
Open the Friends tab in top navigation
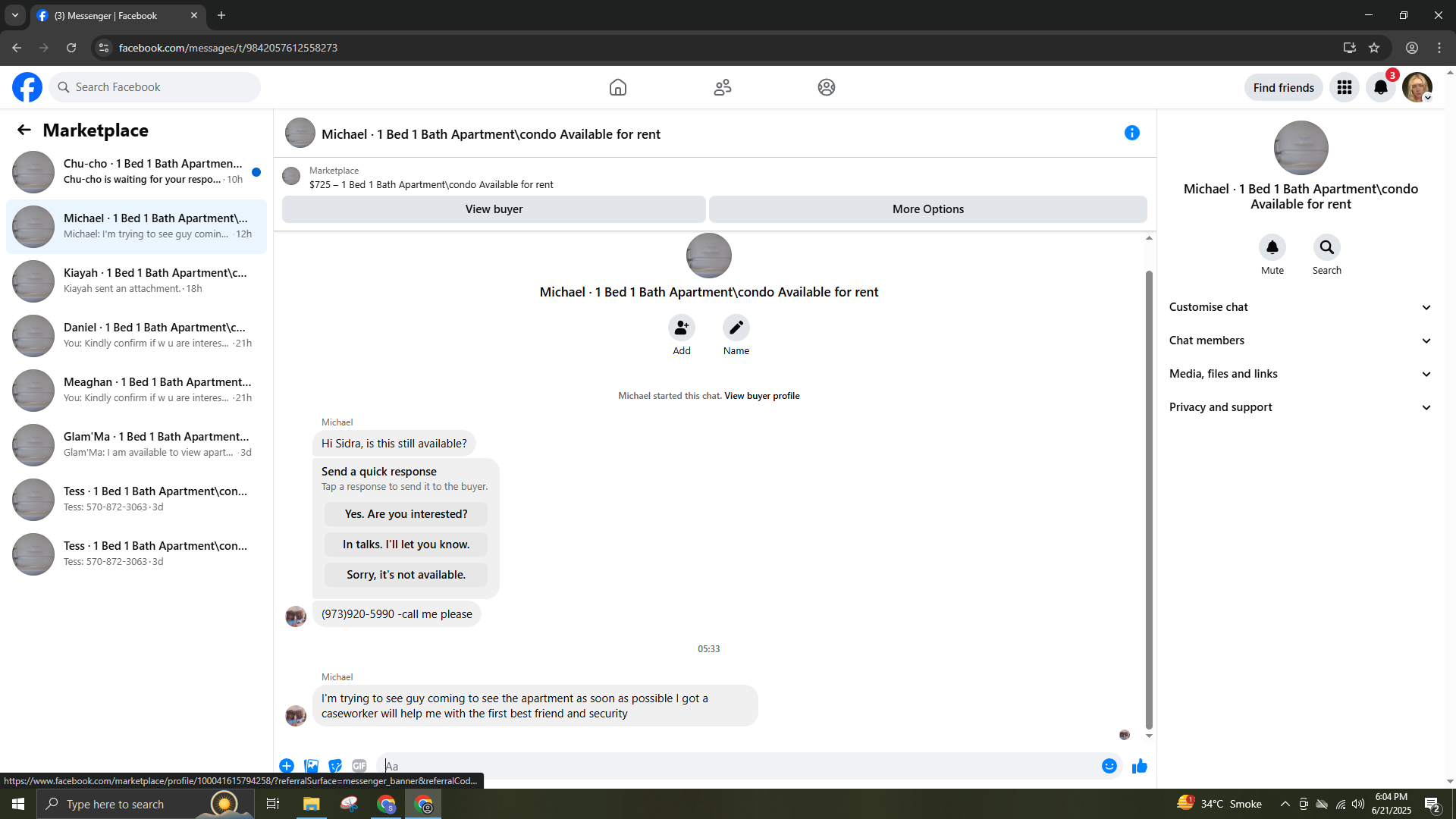pos(722,87)
